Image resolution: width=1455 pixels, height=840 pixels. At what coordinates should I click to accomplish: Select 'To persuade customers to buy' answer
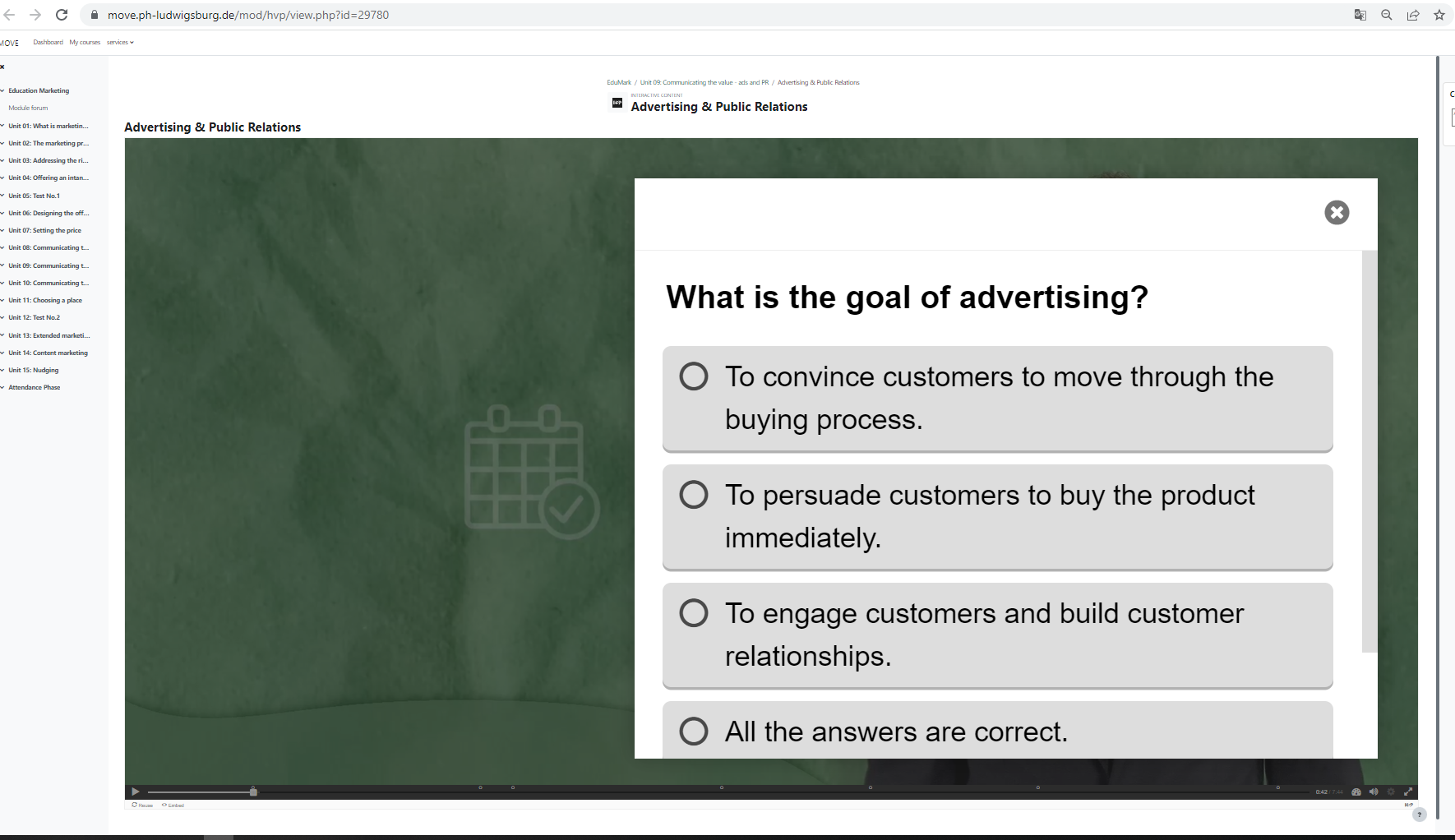(x=694, y=495)
